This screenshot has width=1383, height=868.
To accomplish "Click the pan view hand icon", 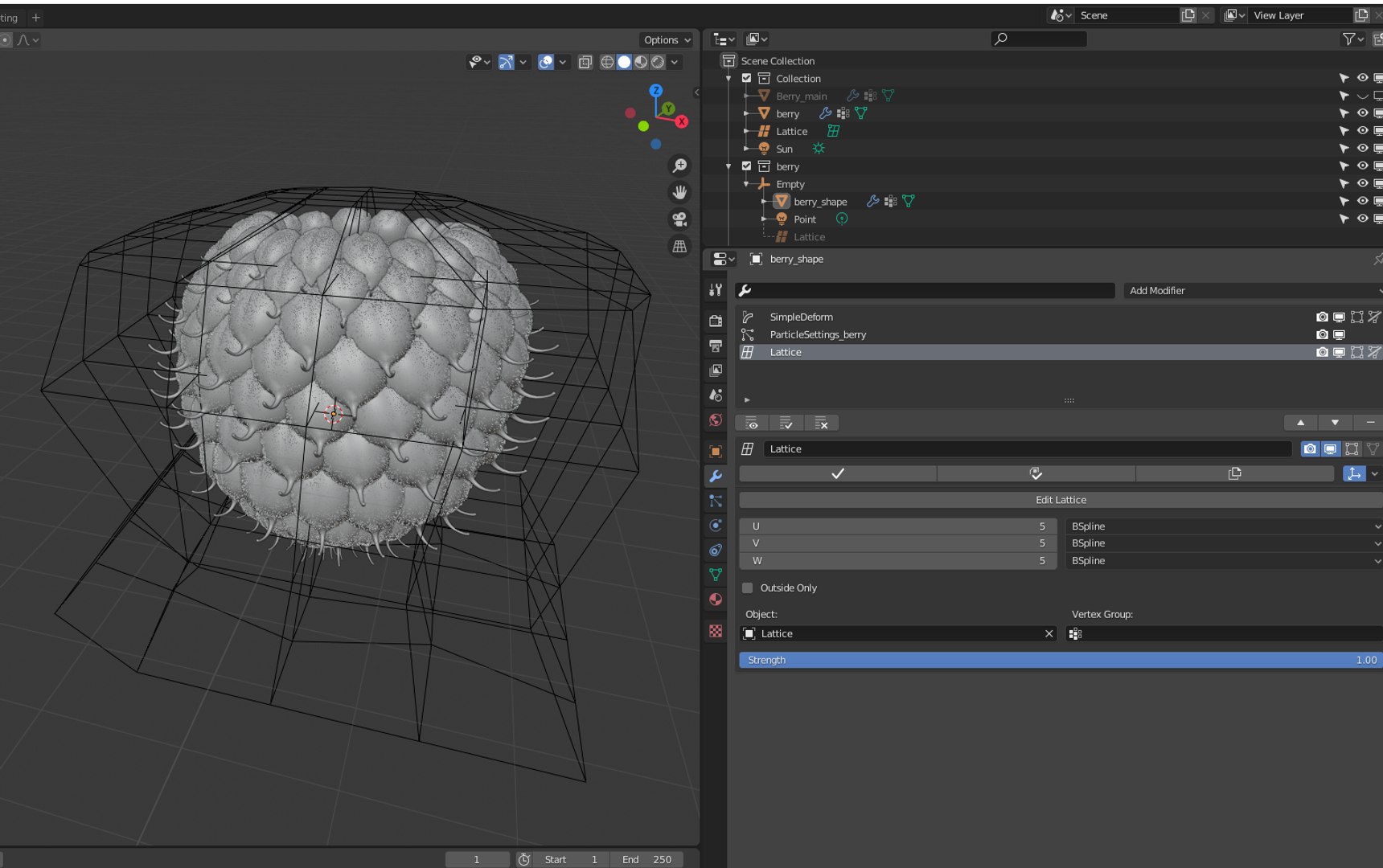I will (679, 192).
